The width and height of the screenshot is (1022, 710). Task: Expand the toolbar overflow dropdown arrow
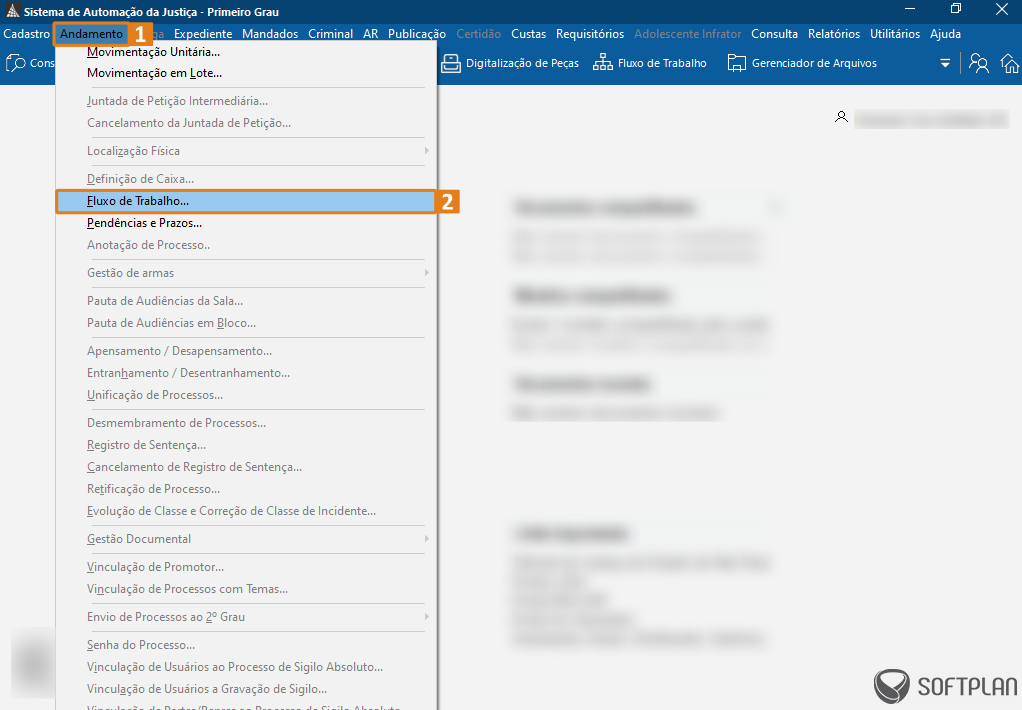(945, 63)
